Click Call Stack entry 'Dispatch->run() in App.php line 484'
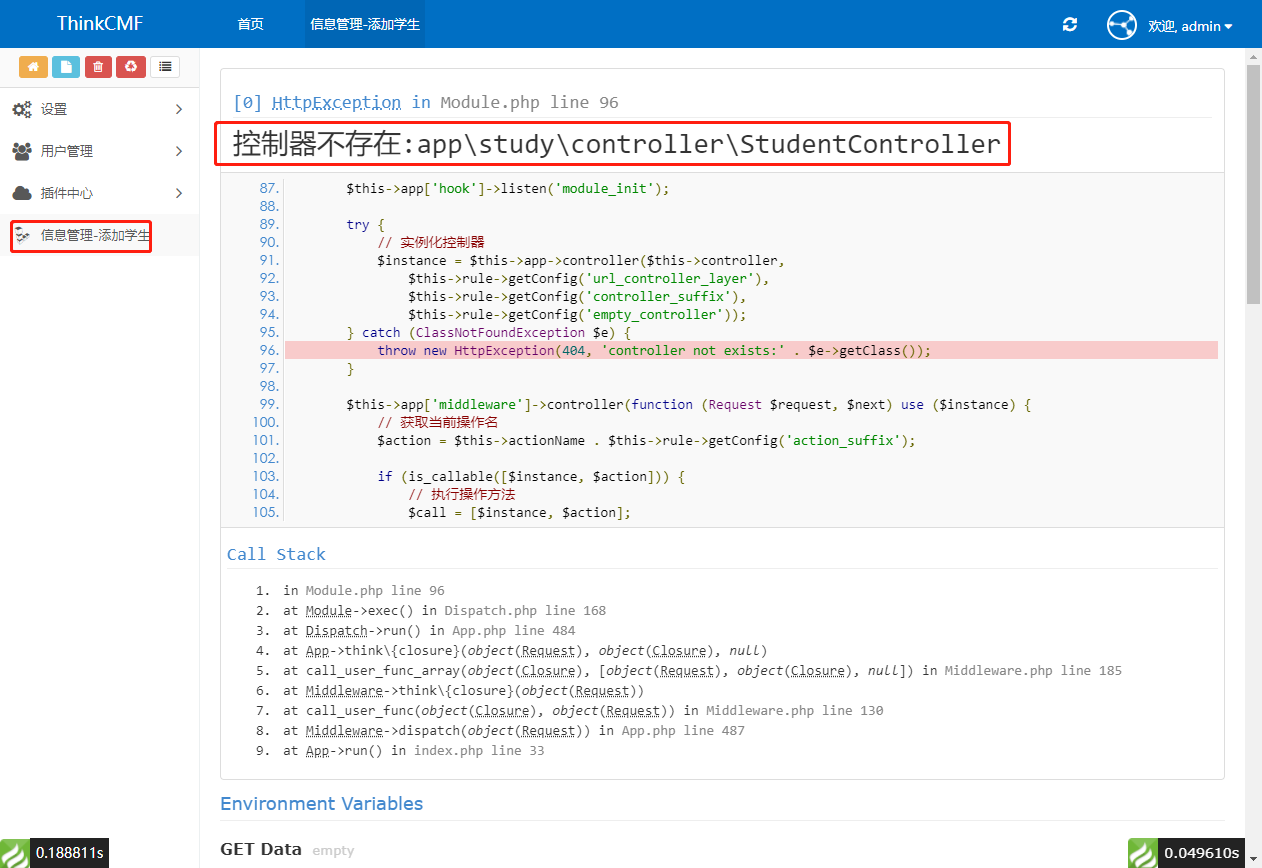Image resolution: width=1262 pixels, height=868 pixels. [x=429, y=630]
